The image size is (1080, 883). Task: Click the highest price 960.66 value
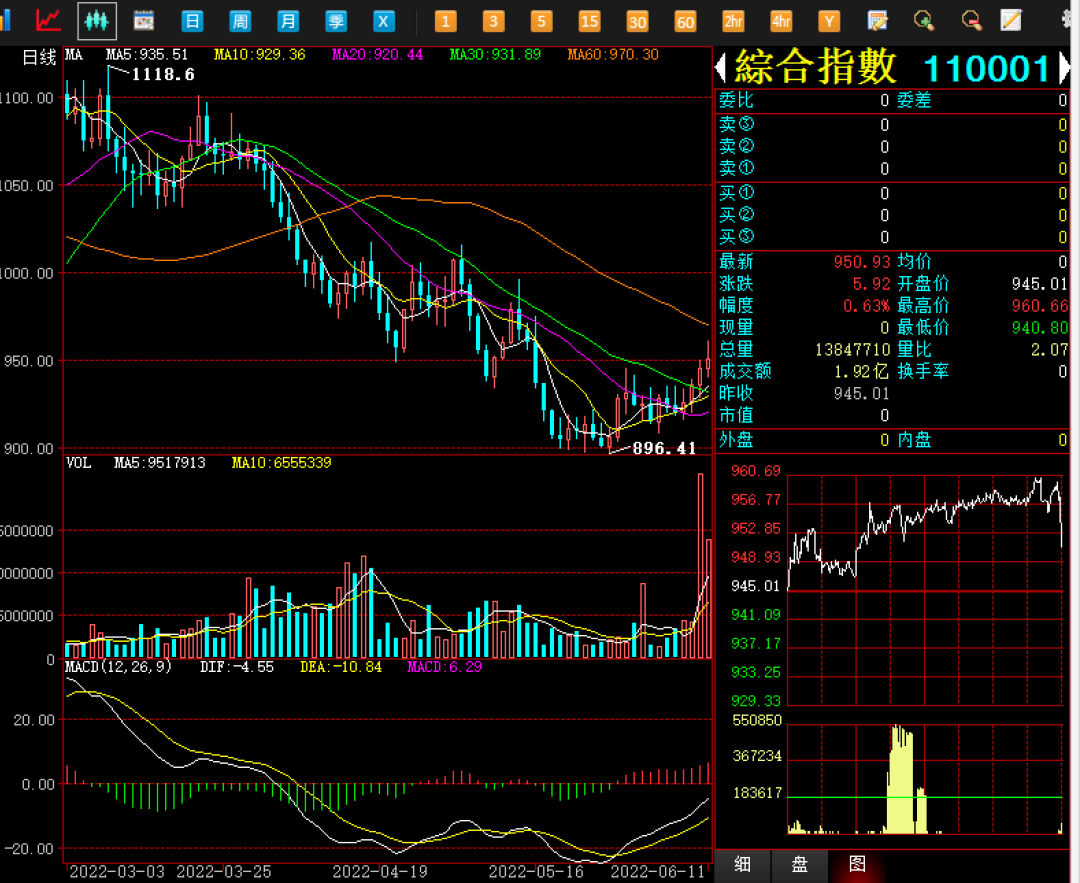pos(1039,306)
